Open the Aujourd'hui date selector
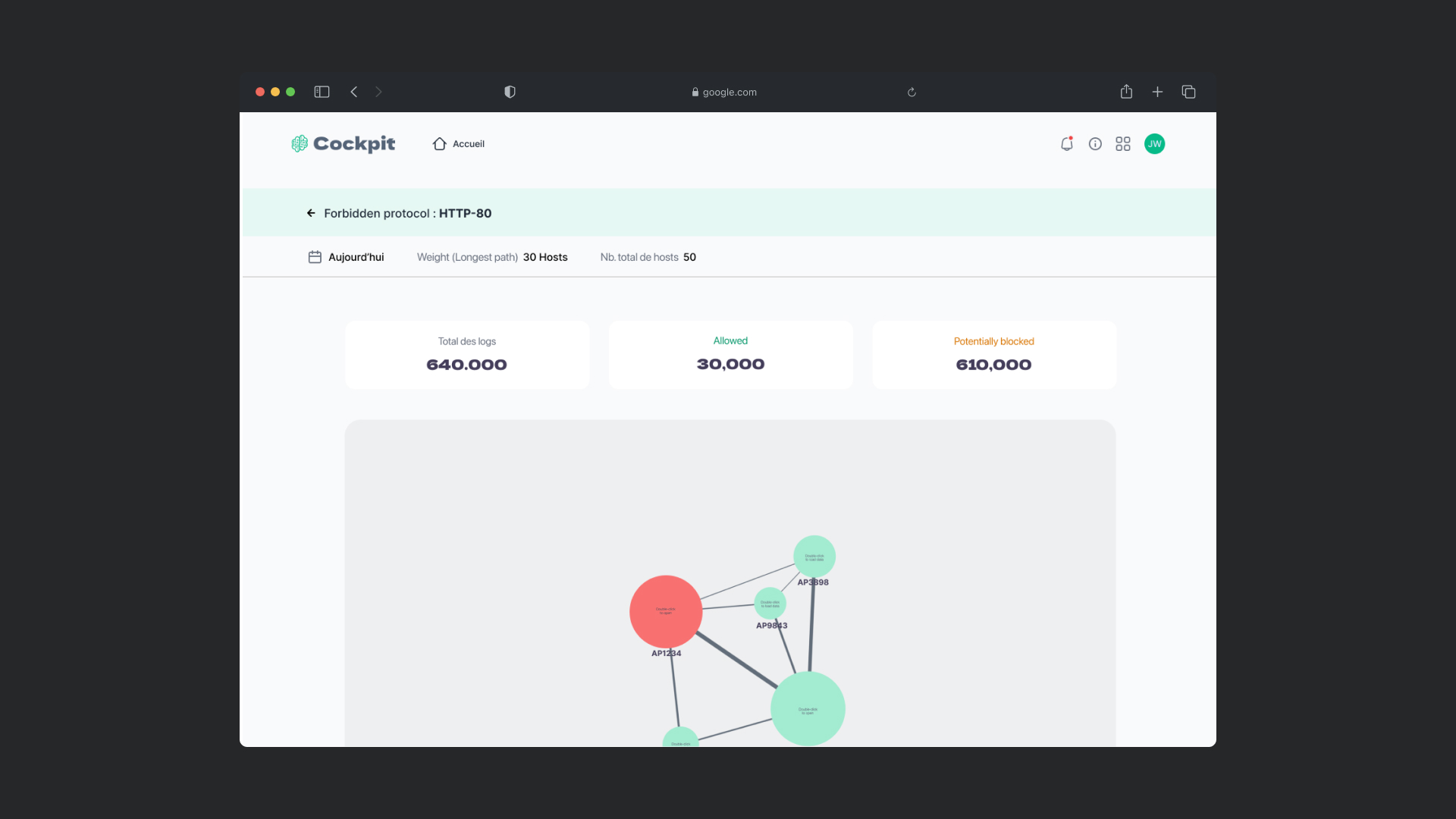This screenshot has height=819, width=1456. click(x=356, y=257)
